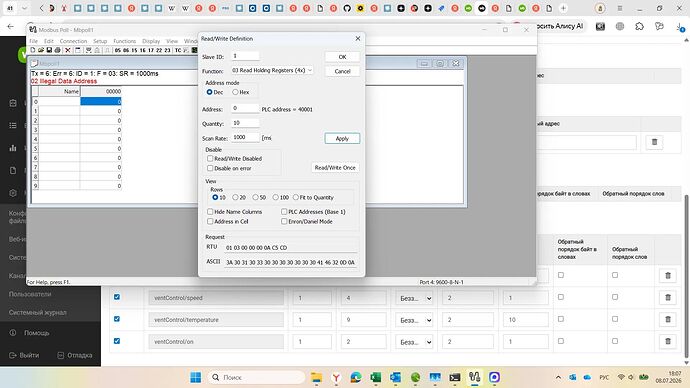Select the Hex address mode radio

pyautogui.click(x=235, y=92)
